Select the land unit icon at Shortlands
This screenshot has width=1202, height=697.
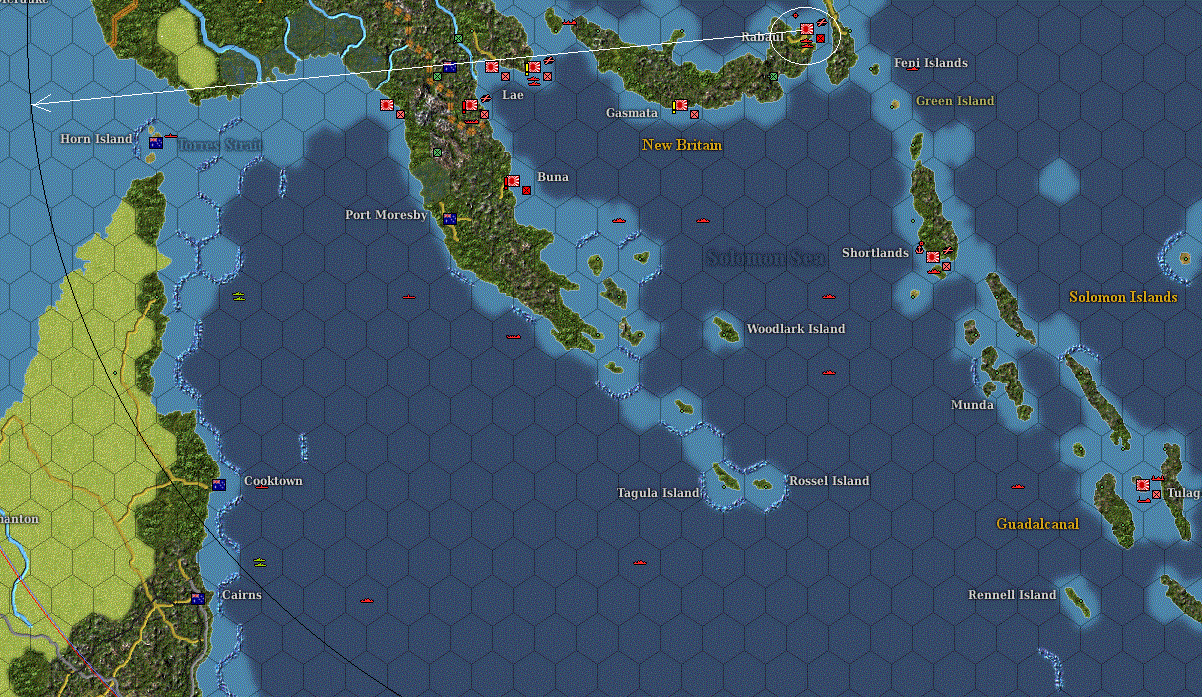(947, 266)
